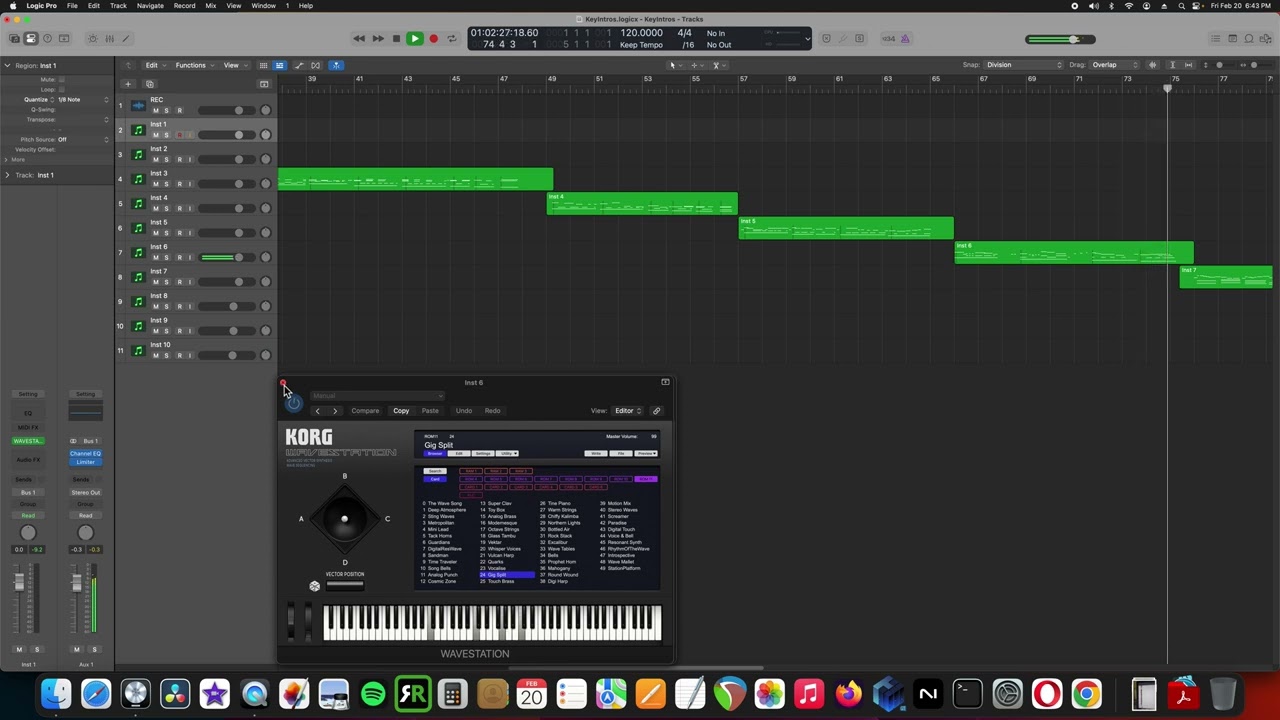The height and width of the screenshot is (720, 1280).
Task: Click Copy button in plugin header
Action: [x=401, y=411]
